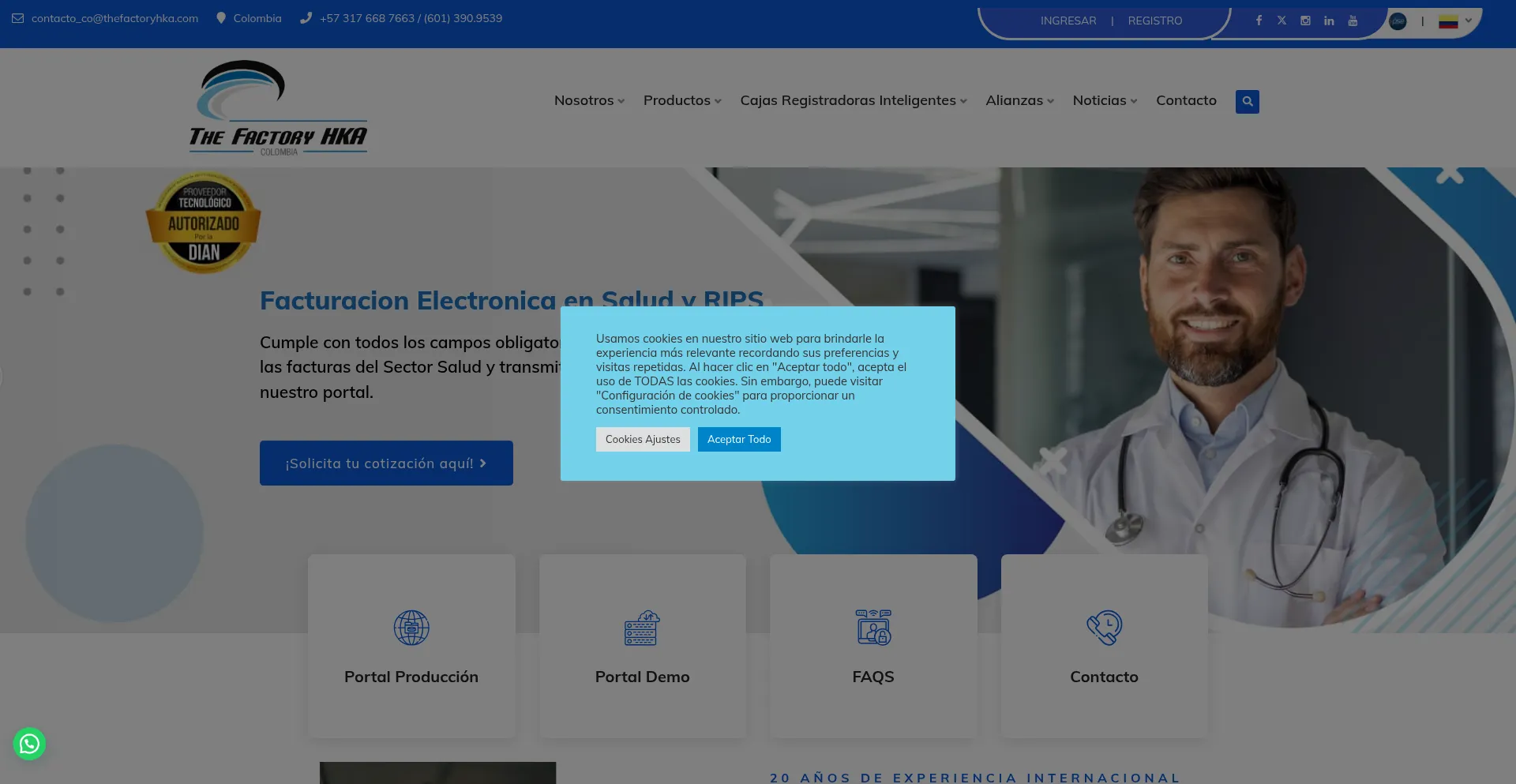Expand the Productos menu
This screenshot has width=1516, height=784.
681,100
